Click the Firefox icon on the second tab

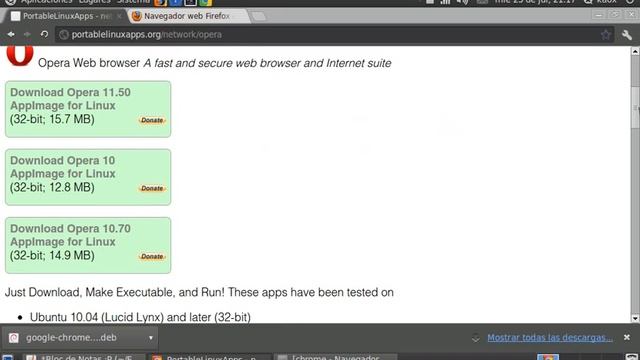click(x=137, y=16)
